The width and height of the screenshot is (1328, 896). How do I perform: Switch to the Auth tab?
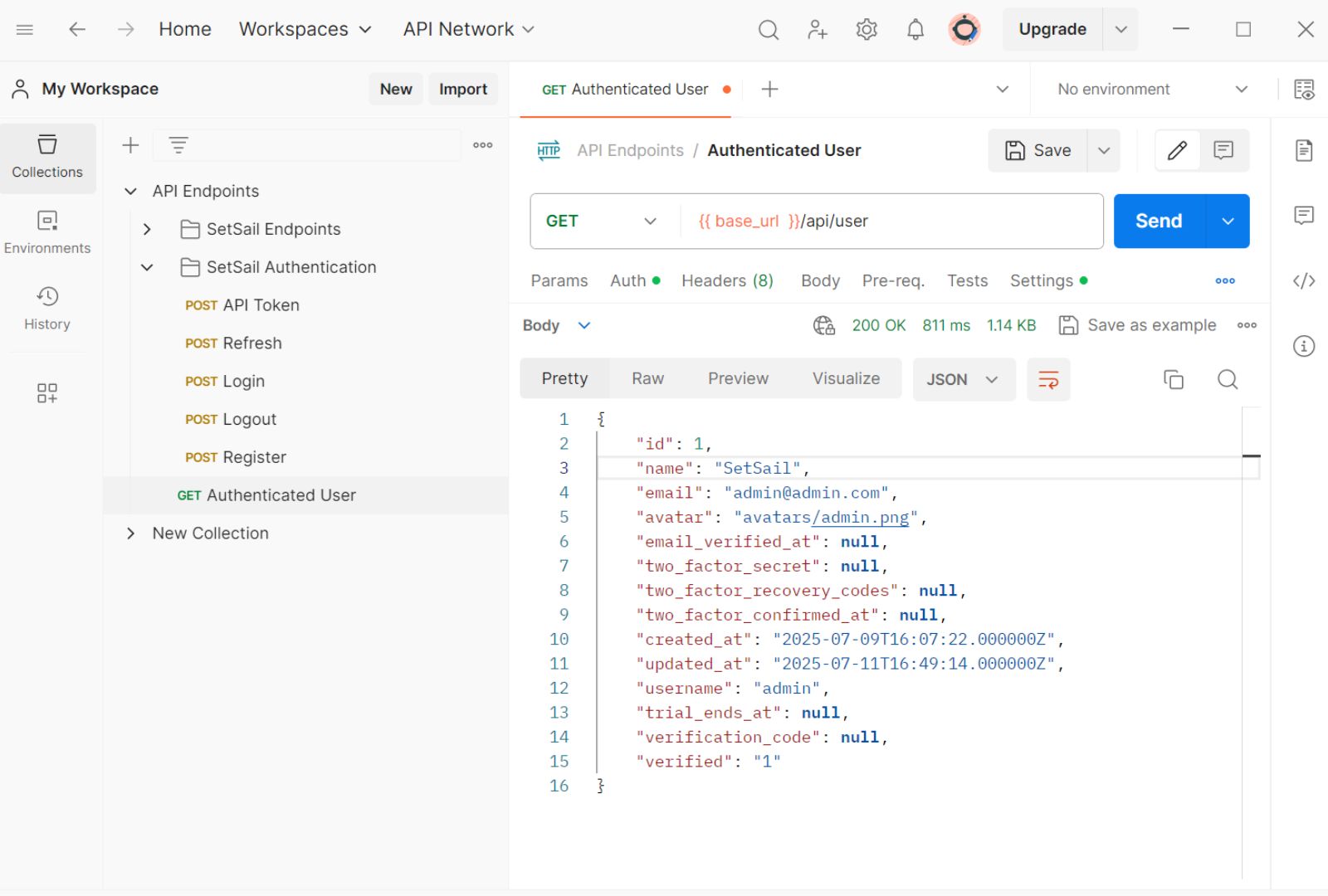point(635,280)
